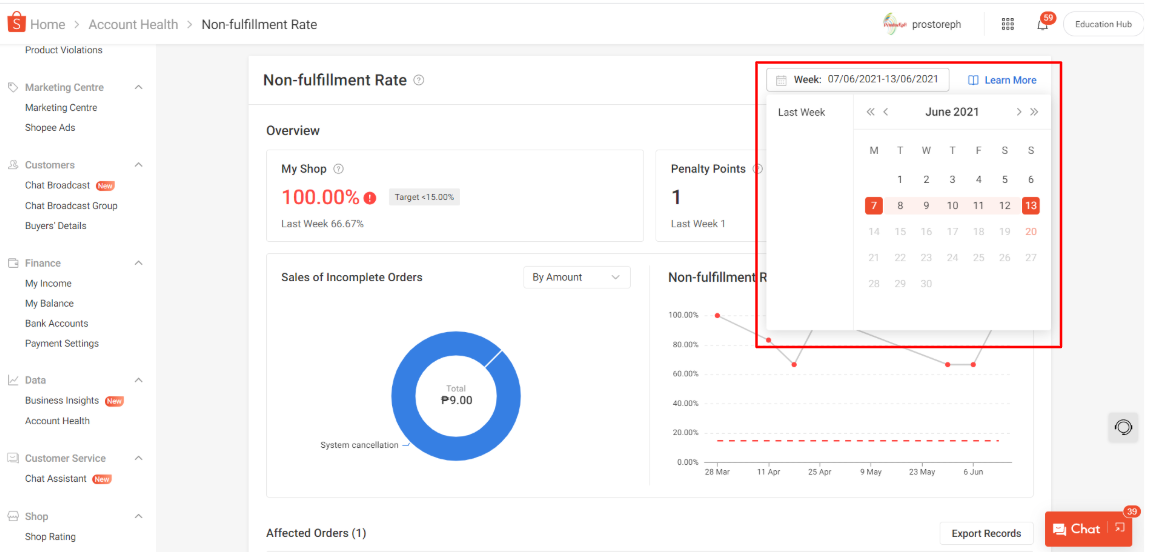Screen dimensions: 1149x555
Task: Click the calendar icon in Week picker
Action: (x=781, y=80)
